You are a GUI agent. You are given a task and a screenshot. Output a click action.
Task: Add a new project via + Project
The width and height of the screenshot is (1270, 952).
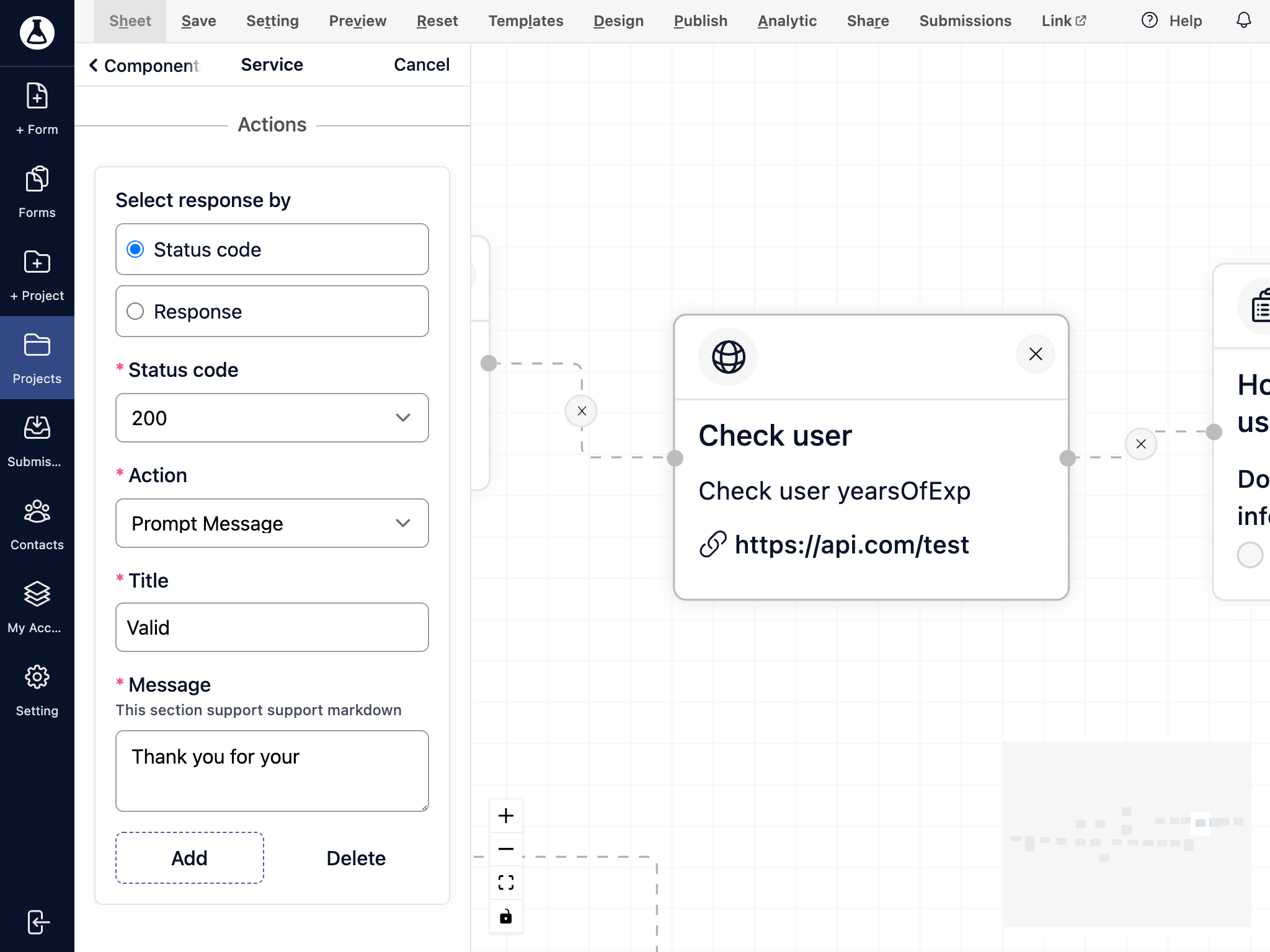coord(37,275)
